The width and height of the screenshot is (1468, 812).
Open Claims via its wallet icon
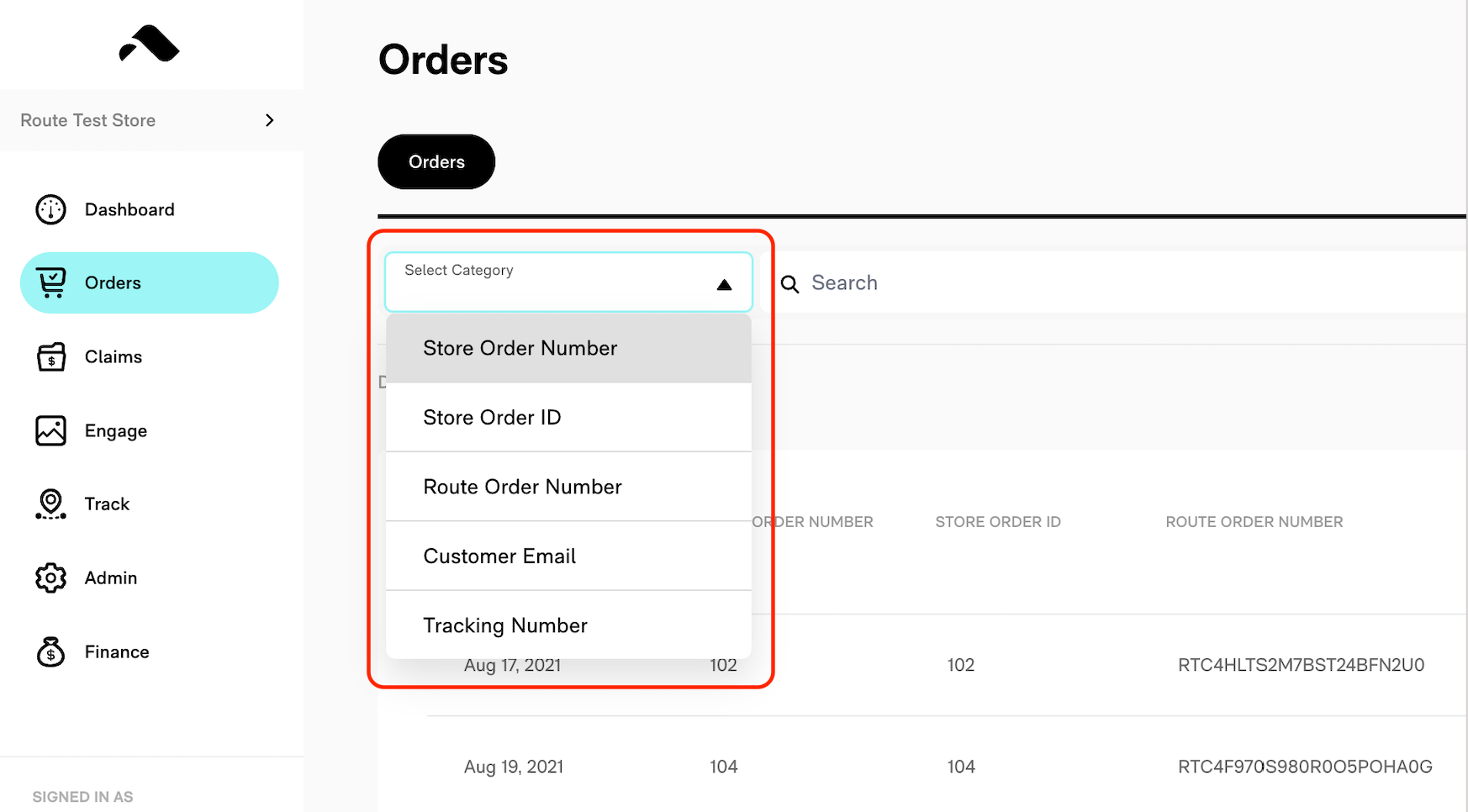click(51, 356)
